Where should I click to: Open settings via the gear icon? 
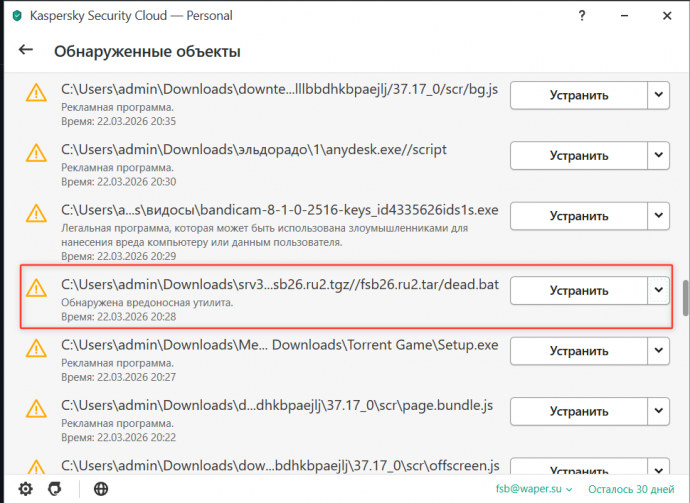point(25,489)
